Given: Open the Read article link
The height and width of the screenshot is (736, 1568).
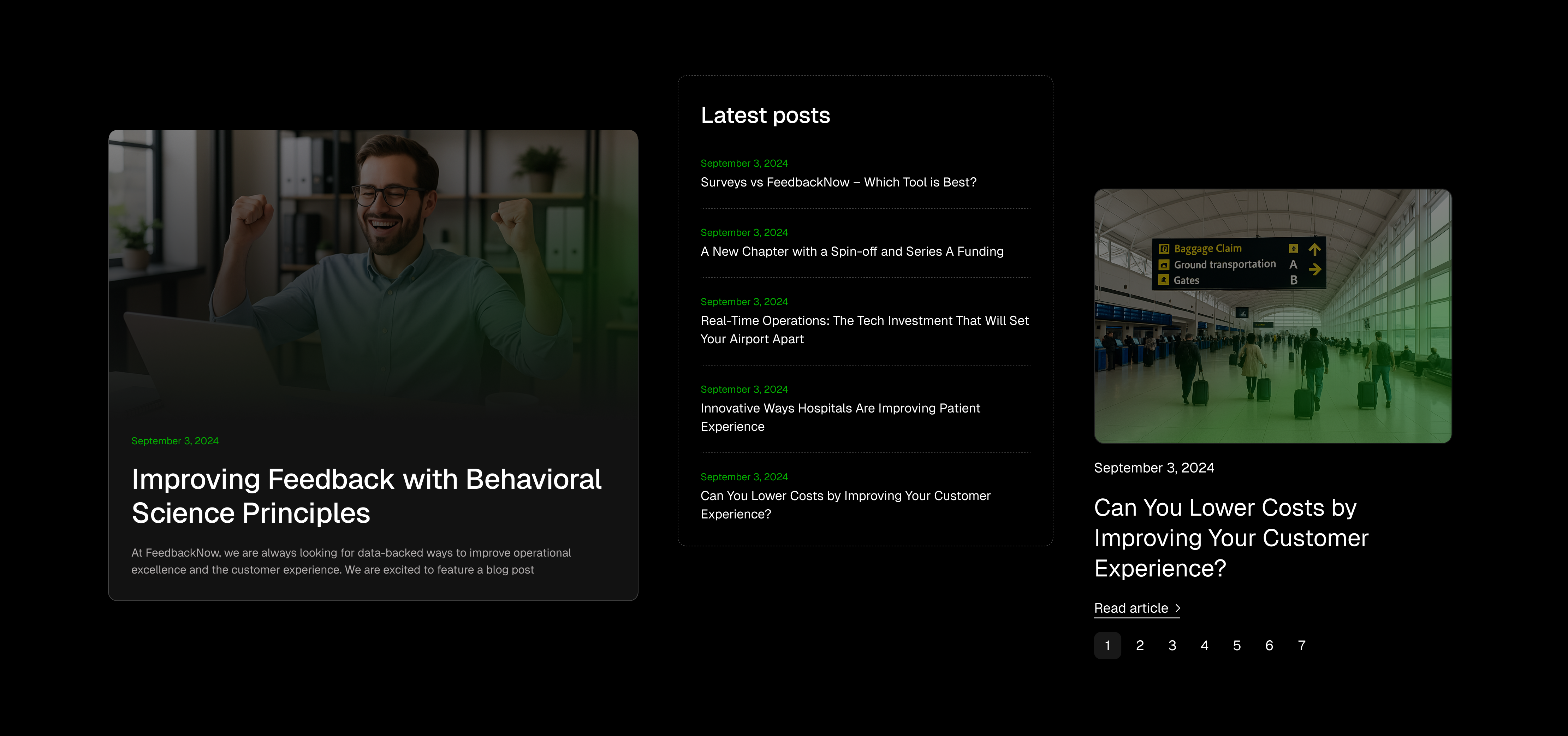Looking at the screenshot, I should pyautogui.click(x=1131, y=608).
